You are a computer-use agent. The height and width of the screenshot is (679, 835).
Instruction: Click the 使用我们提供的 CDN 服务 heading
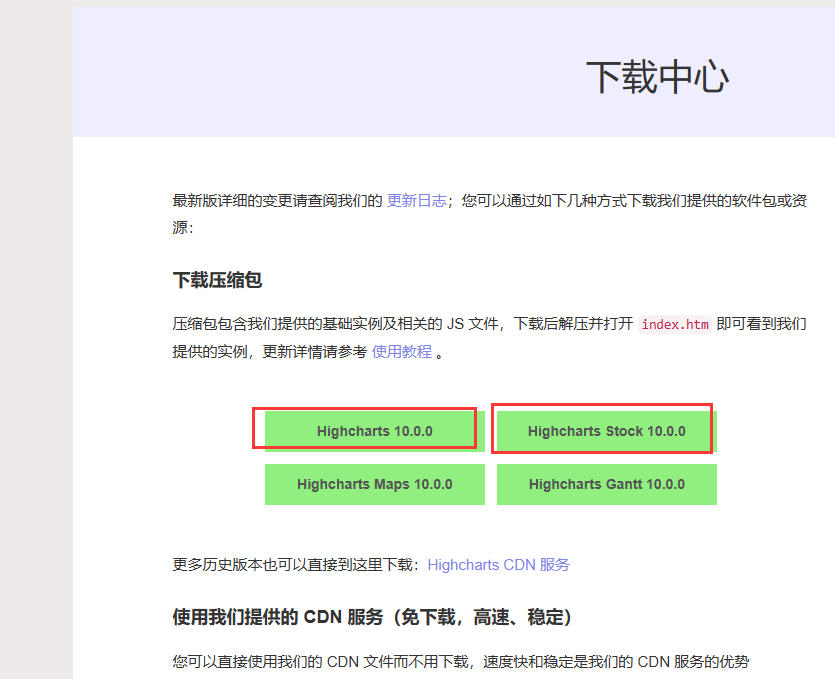point(372,617)
